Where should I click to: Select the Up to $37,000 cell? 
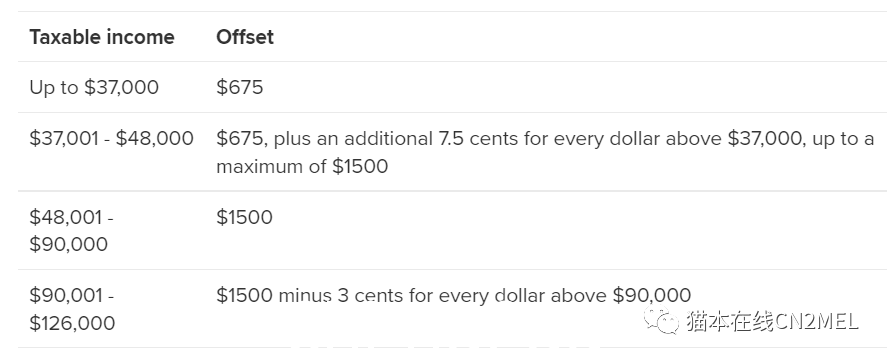94,87
